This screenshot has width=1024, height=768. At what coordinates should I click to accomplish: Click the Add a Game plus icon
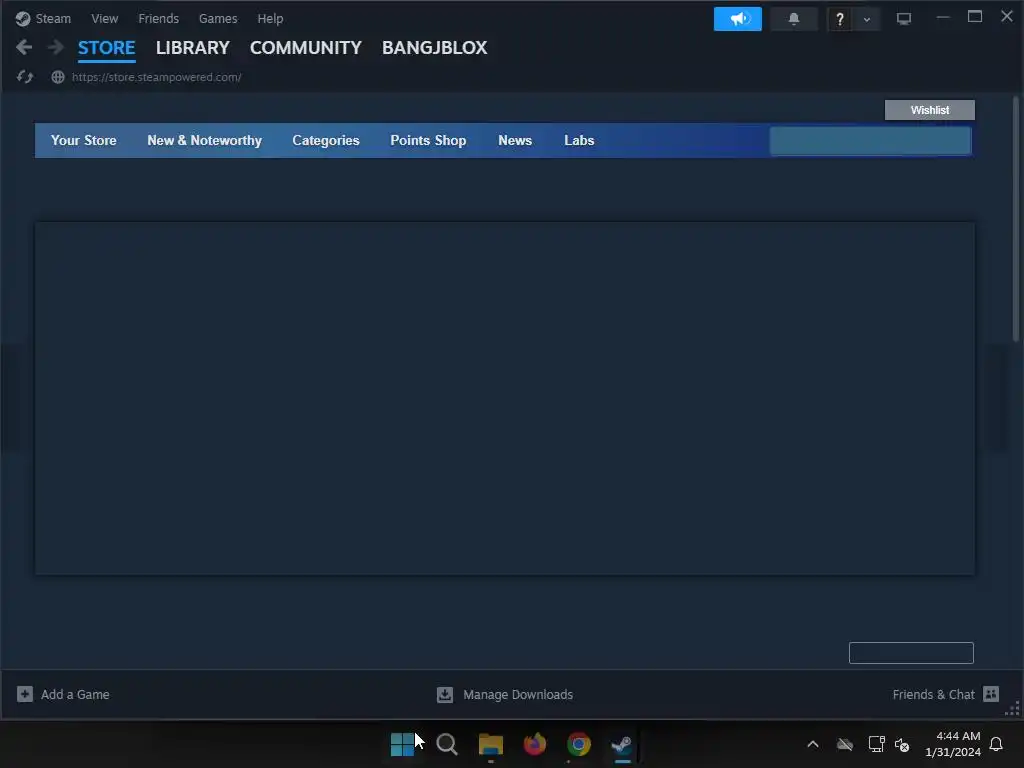[25, 694]
